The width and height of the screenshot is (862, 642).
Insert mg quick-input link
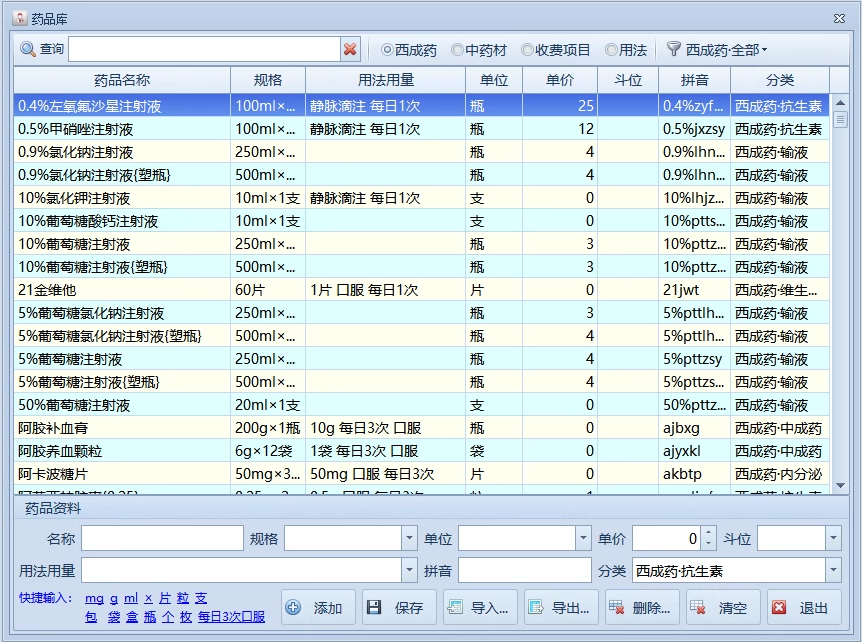click(x=95, y=598)
